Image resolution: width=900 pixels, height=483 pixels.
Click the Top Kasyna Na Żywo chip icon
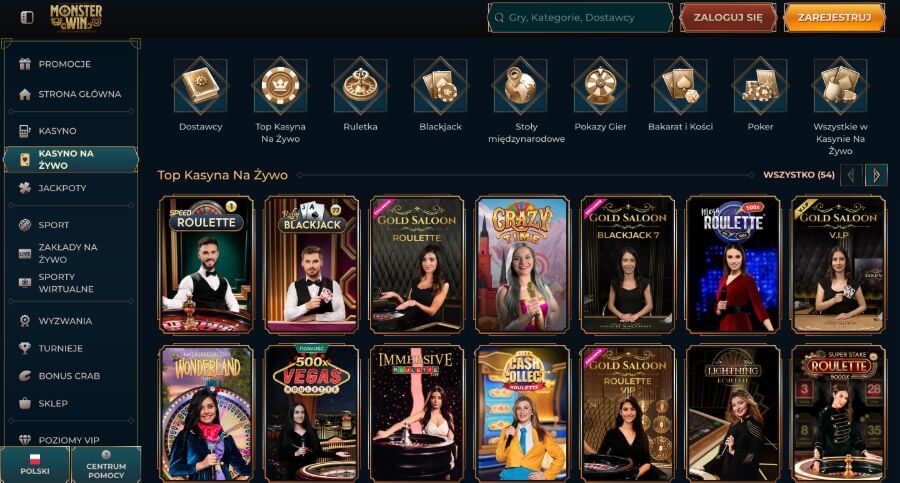[x=280, y=86]
